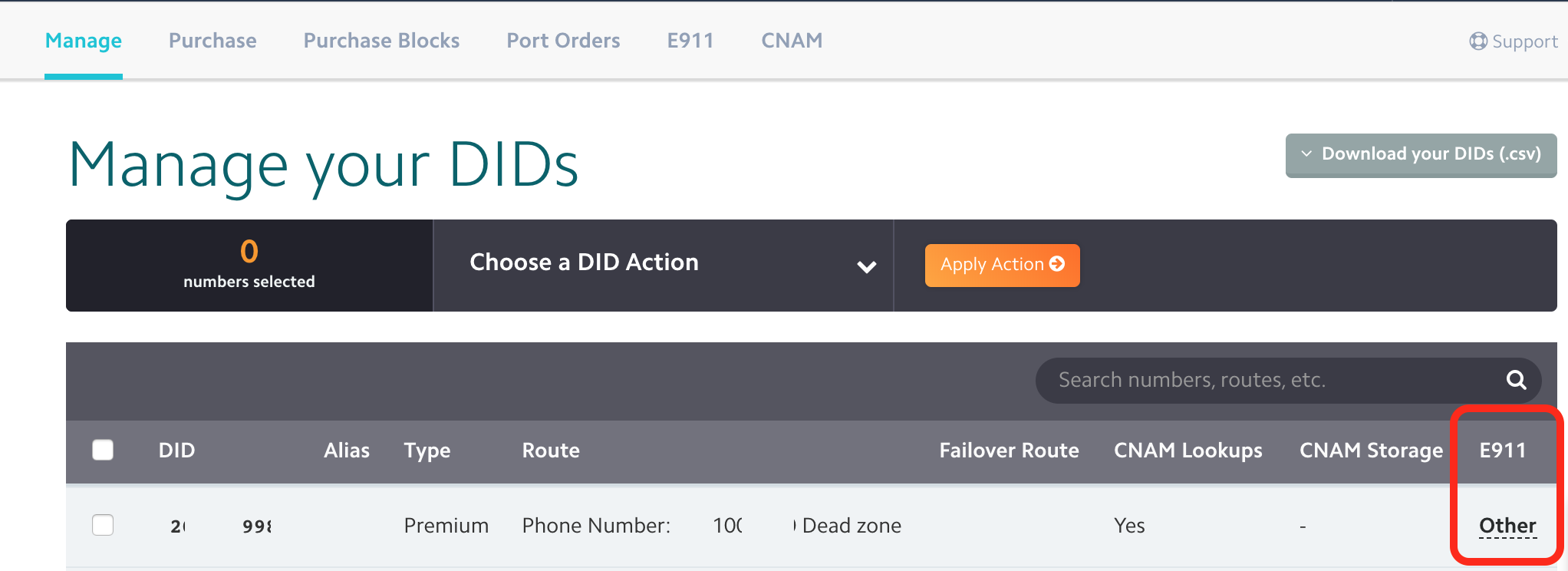The width and height of the screenshot is (1568, 571).
Task: Open the CNAM tab
Action: (792, 41)
